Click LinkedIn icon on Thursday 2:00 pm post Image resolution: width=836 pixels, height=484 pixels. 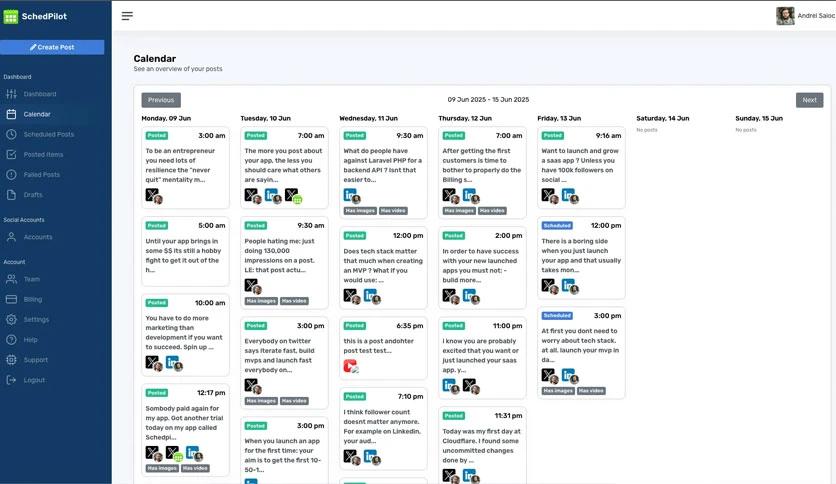coord(471,296)
